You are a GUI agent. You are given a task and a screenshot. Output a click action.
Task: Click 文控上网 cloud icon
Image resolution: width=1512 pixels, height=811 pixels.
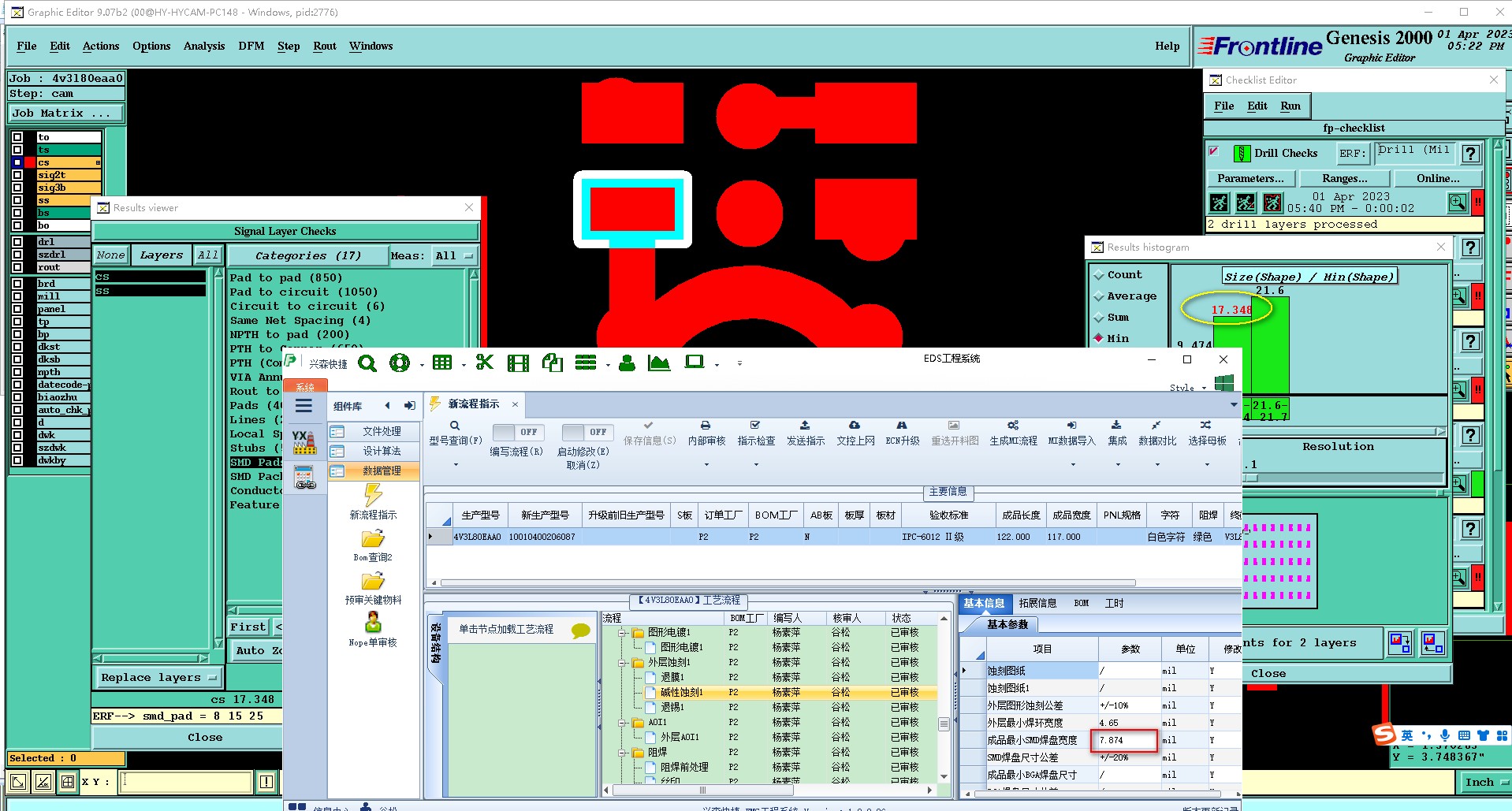855,426
